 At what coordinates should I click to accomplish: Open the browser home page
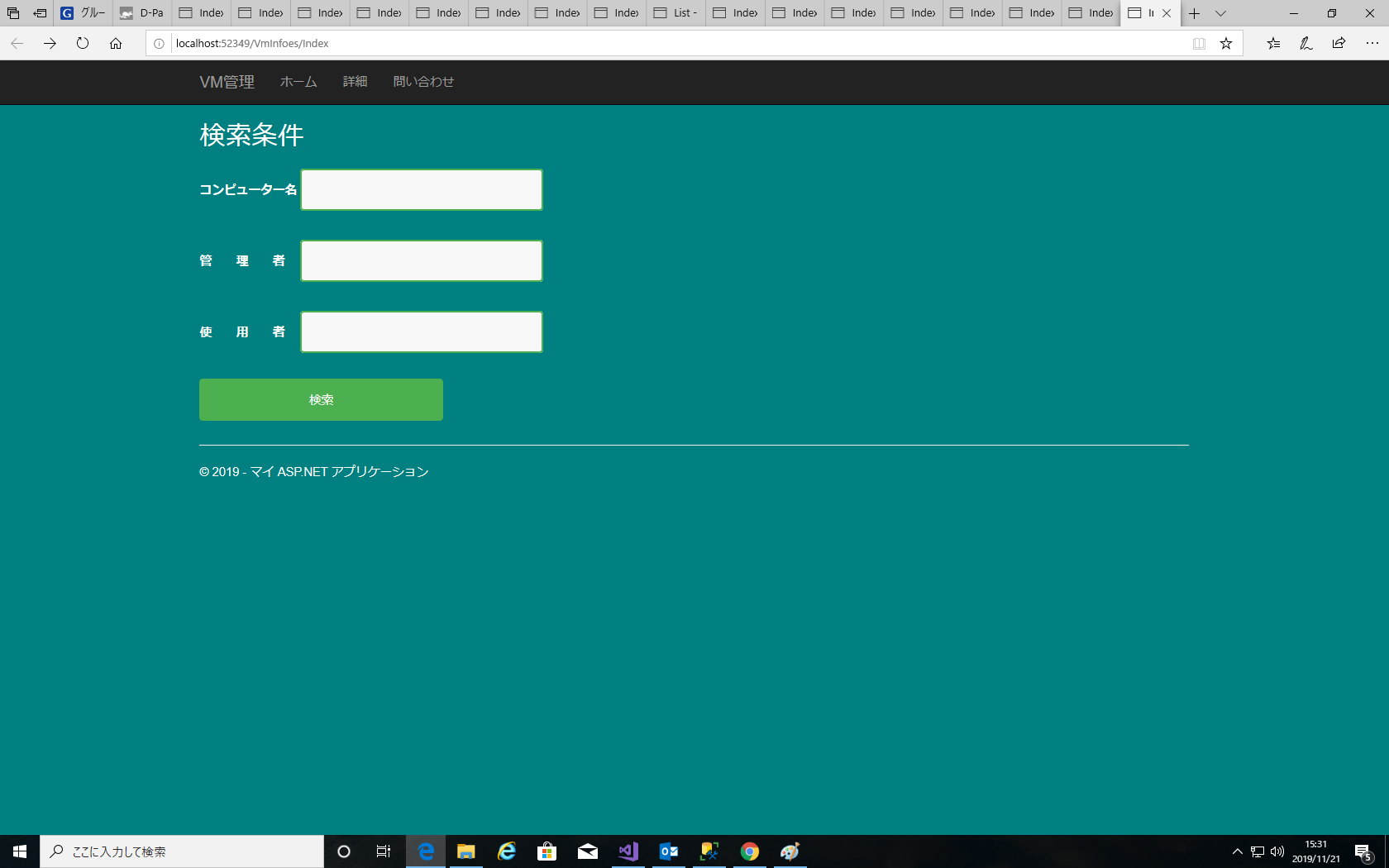pyautogui.click(x=116, y=43)
